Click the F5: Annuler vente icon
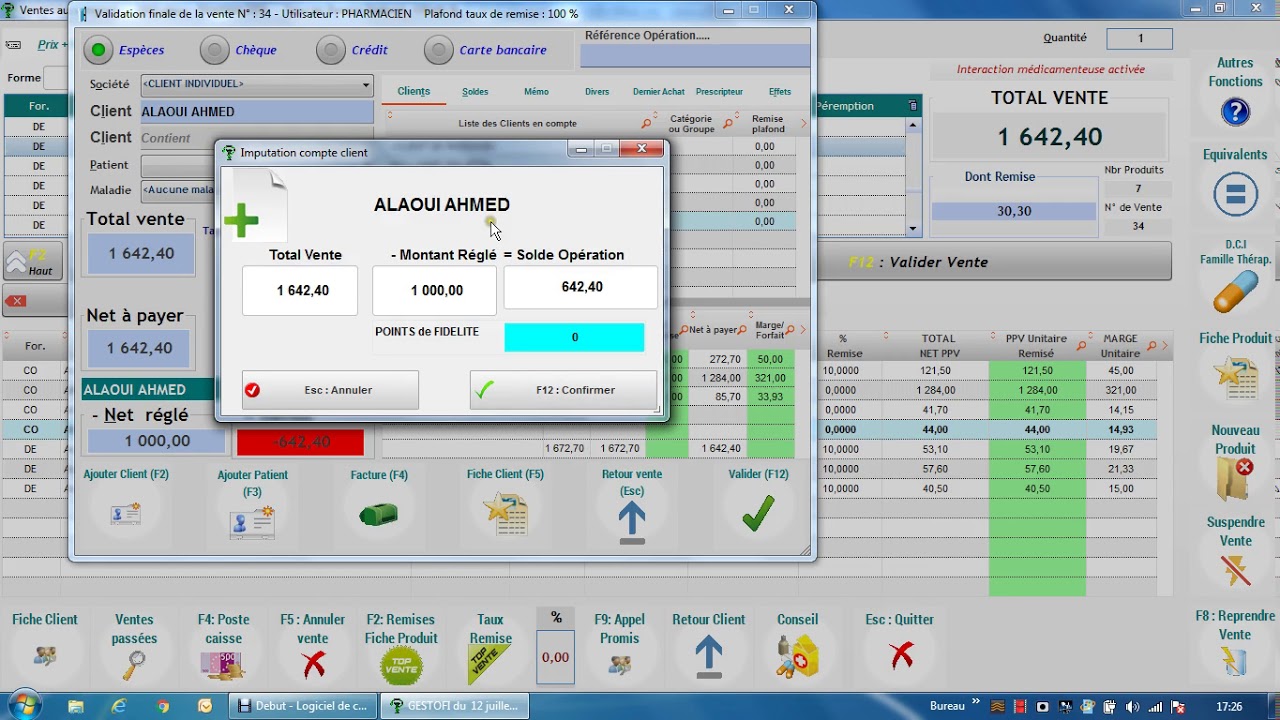 coord(313,664)
